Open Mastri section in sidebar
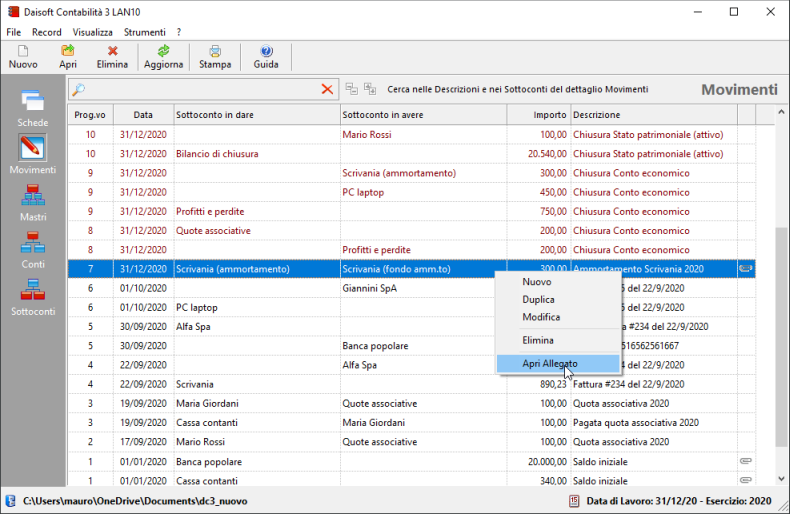Viewport: 790px width, 514px height. [x=33, y=203]
